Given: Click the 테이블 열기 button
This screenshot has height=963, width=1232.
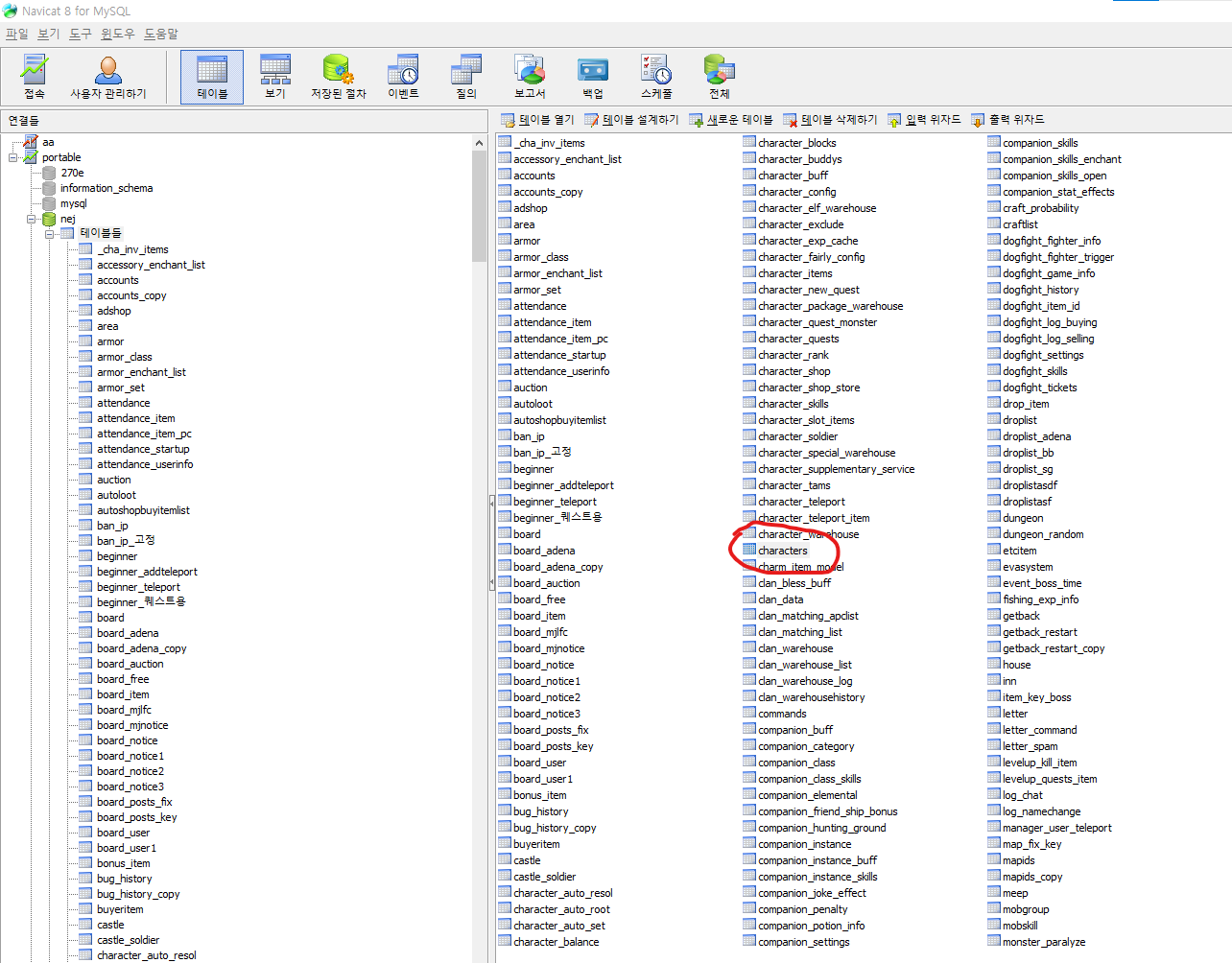Looking at the screenshot, I should 537,120.
